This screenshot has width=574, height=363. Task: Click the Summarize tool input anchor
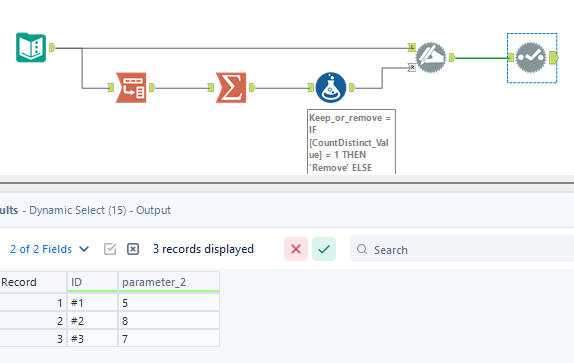click(x=210, y=87)
